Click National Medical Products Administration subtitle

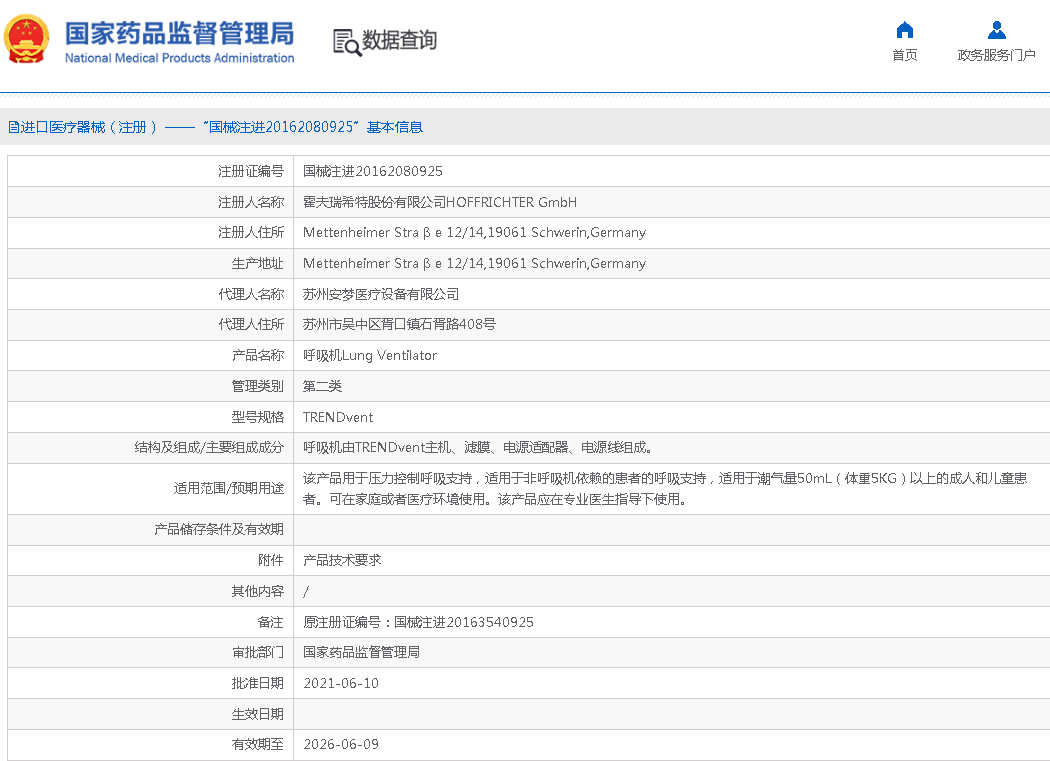[x=180, y=58]
